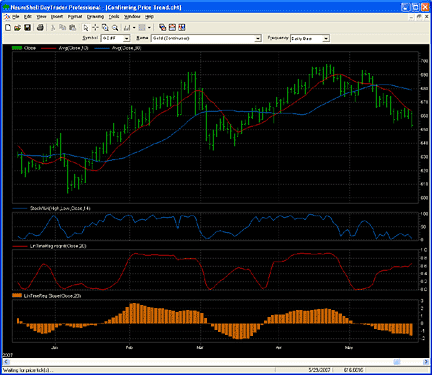Print the chart with the printer icon
The width and height of the screenshot is (432, 375).
pyautogui.click(x=40, y=28)
